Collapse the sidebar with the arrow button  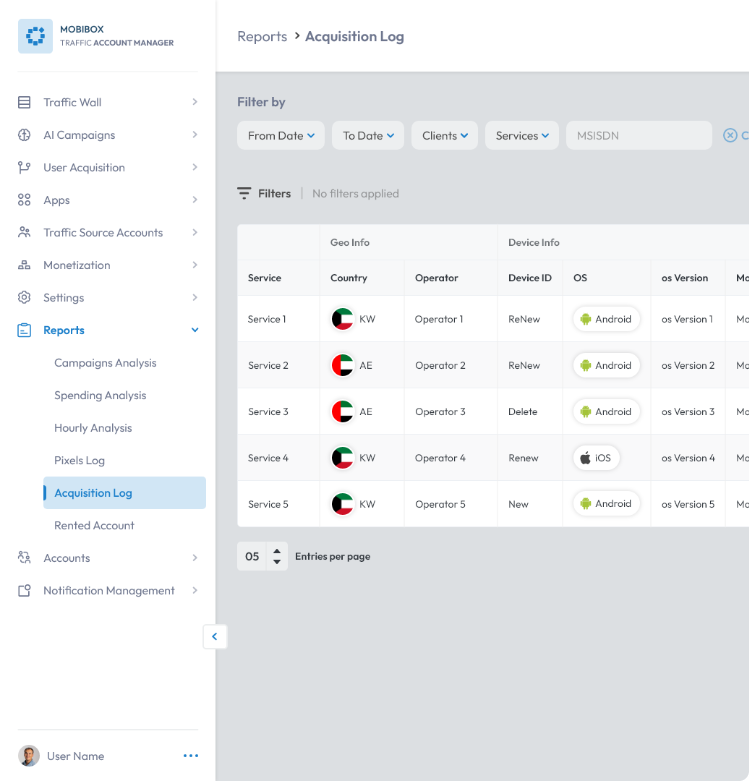(215, 637)
